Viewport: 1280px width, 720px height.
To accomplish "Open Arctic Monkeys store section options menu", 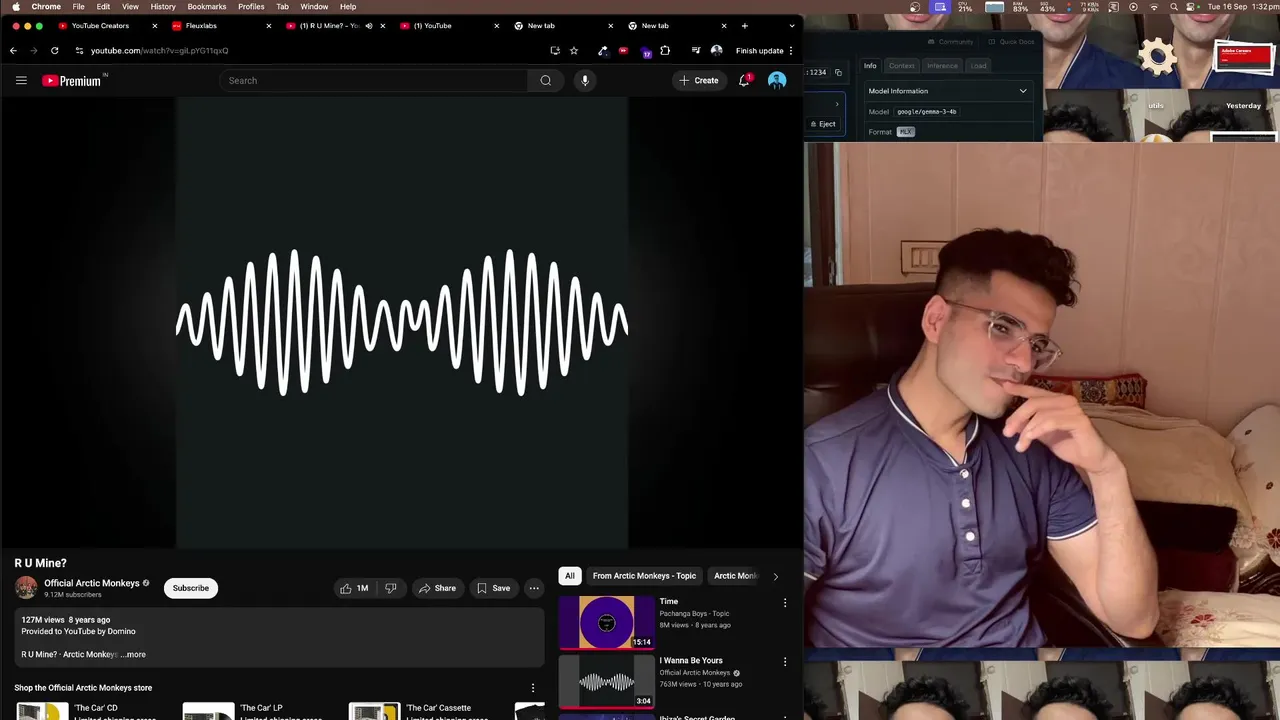I will point(533,688).
